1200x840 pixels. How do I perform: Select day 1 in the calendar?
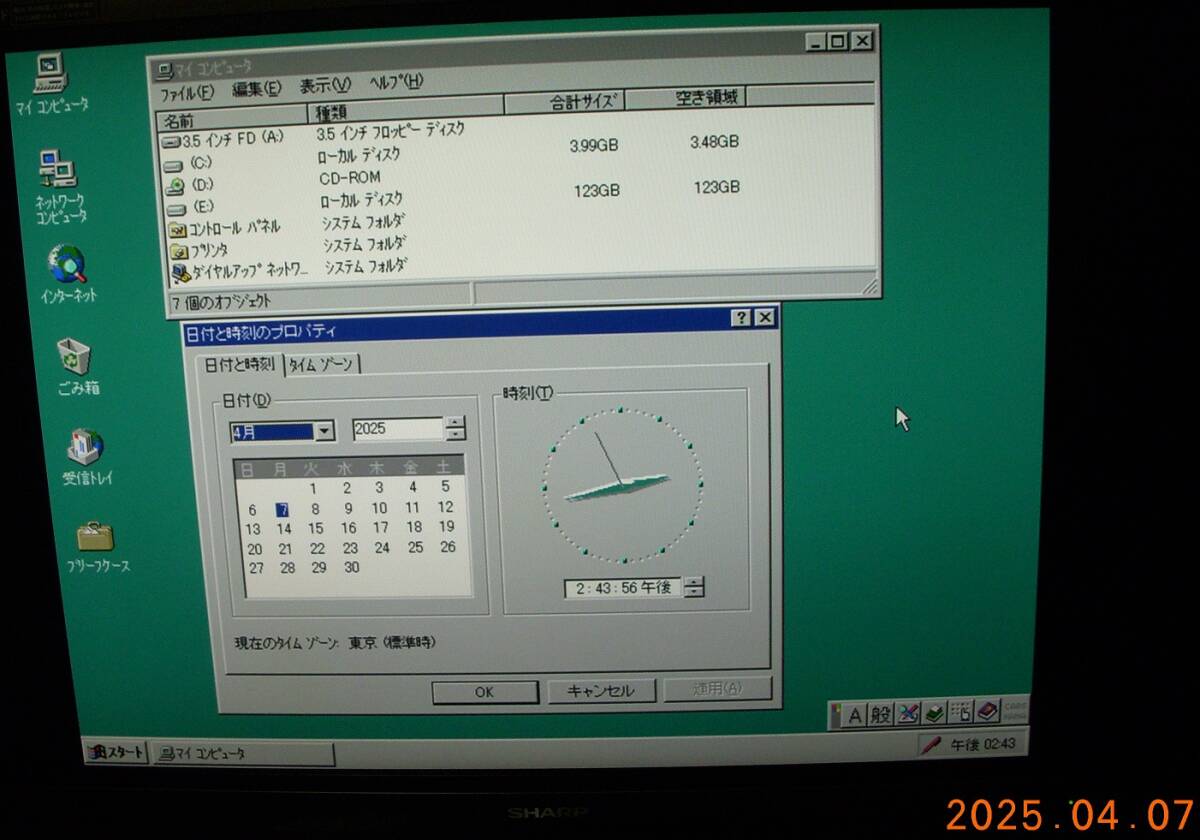[x=313, y=489]
